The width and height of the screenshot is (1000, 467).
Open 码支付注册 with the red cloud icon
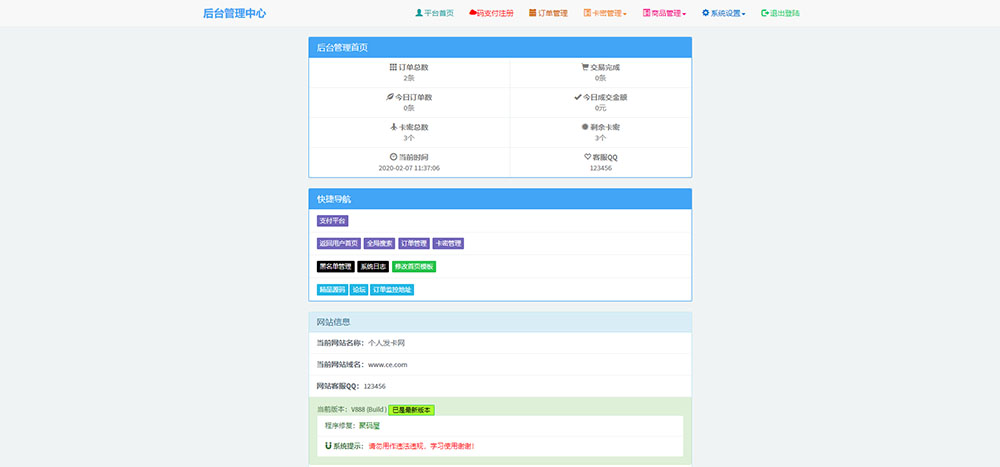tap(491, 13)
